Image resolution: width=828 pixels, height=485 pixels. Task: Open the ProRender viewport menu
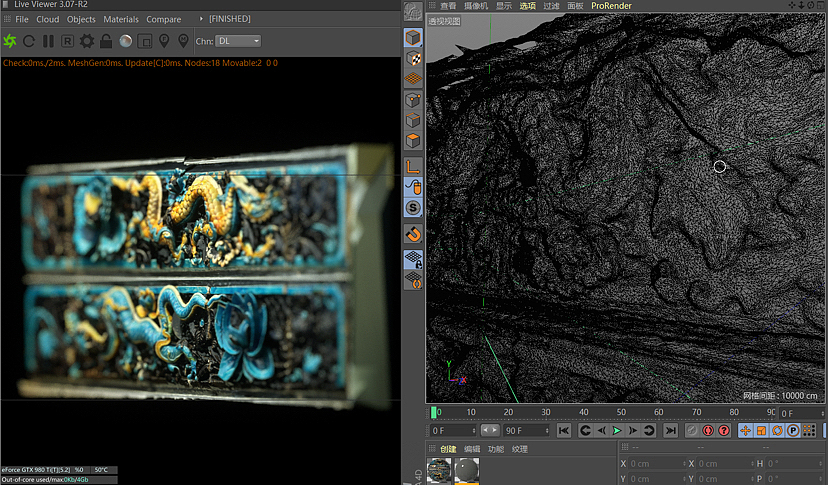pyautogui.click(x=611, y=6)
